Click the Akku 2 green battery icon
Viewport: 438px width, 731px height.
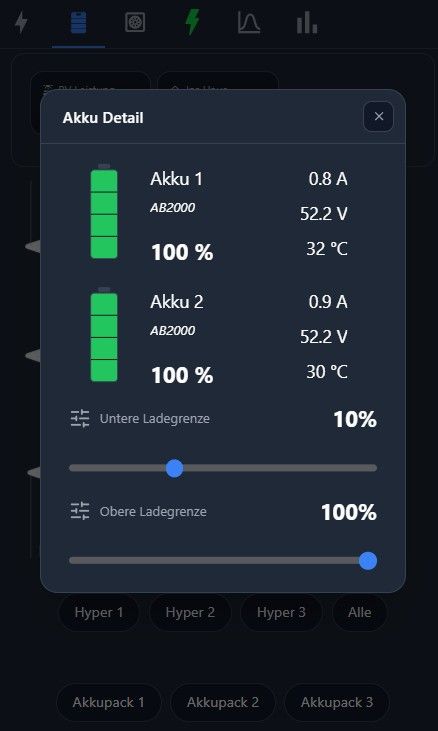[x=104, y=334]
